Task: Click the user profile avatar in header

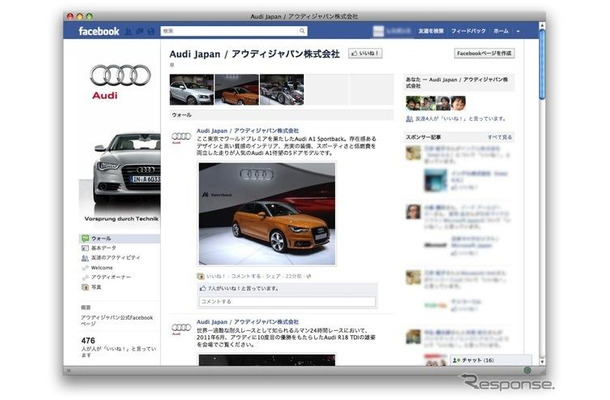Action: [x=378, y=31]
